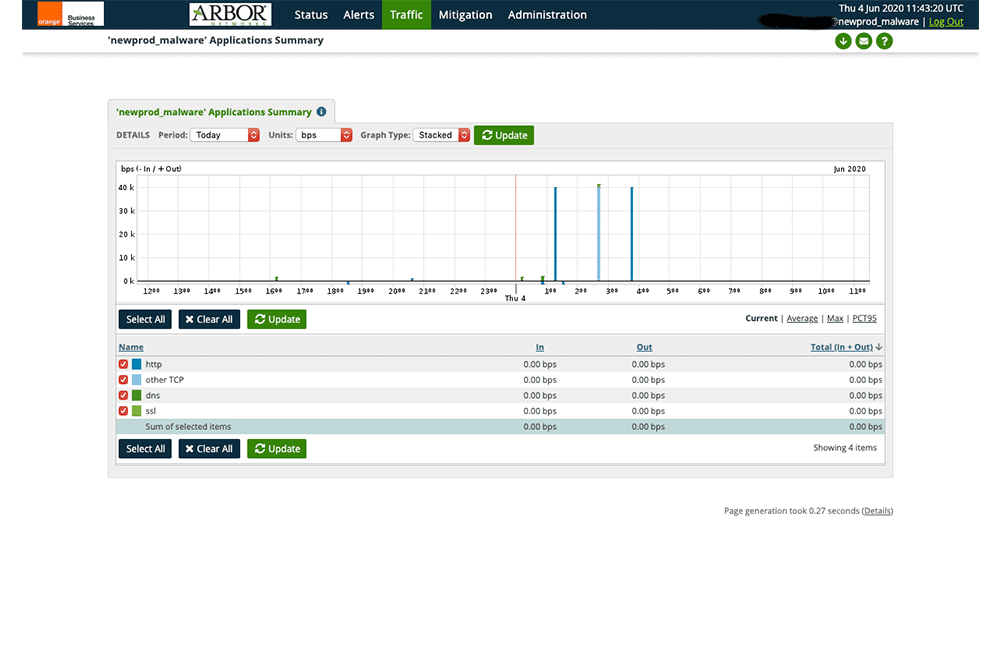
Task: Click the download icon in header
Action: (x=843, y=41)
